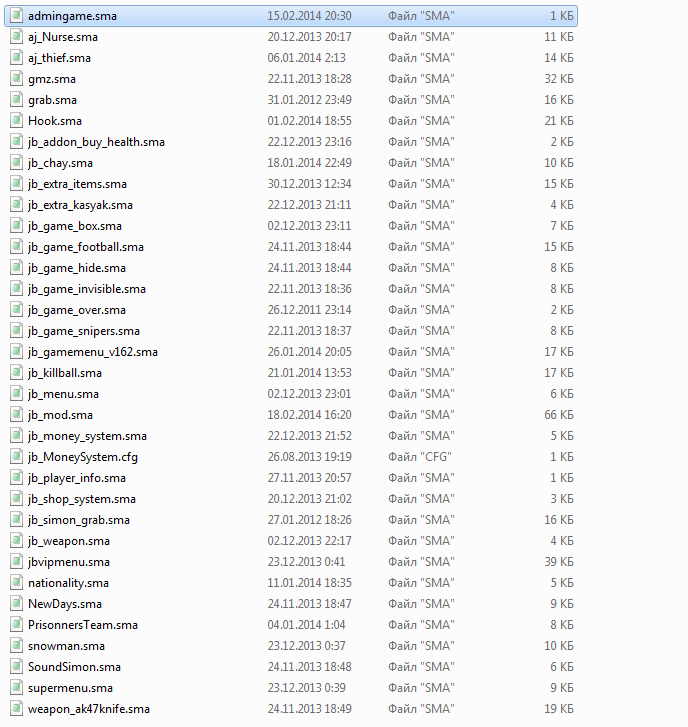
Task: Select the jb_chay.sma file icon
Action: 16,163
